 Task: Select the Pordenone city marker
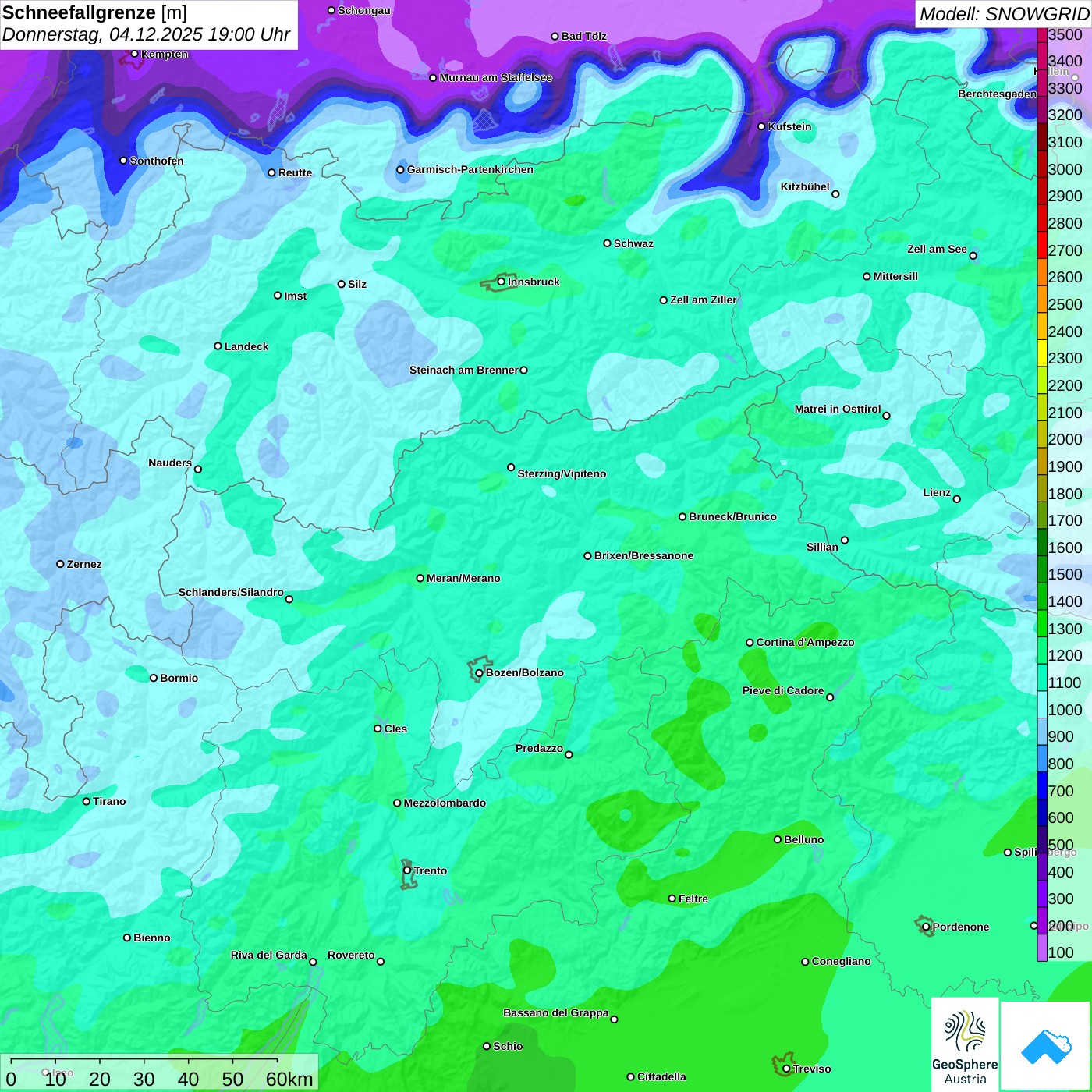tap(926, 927)
